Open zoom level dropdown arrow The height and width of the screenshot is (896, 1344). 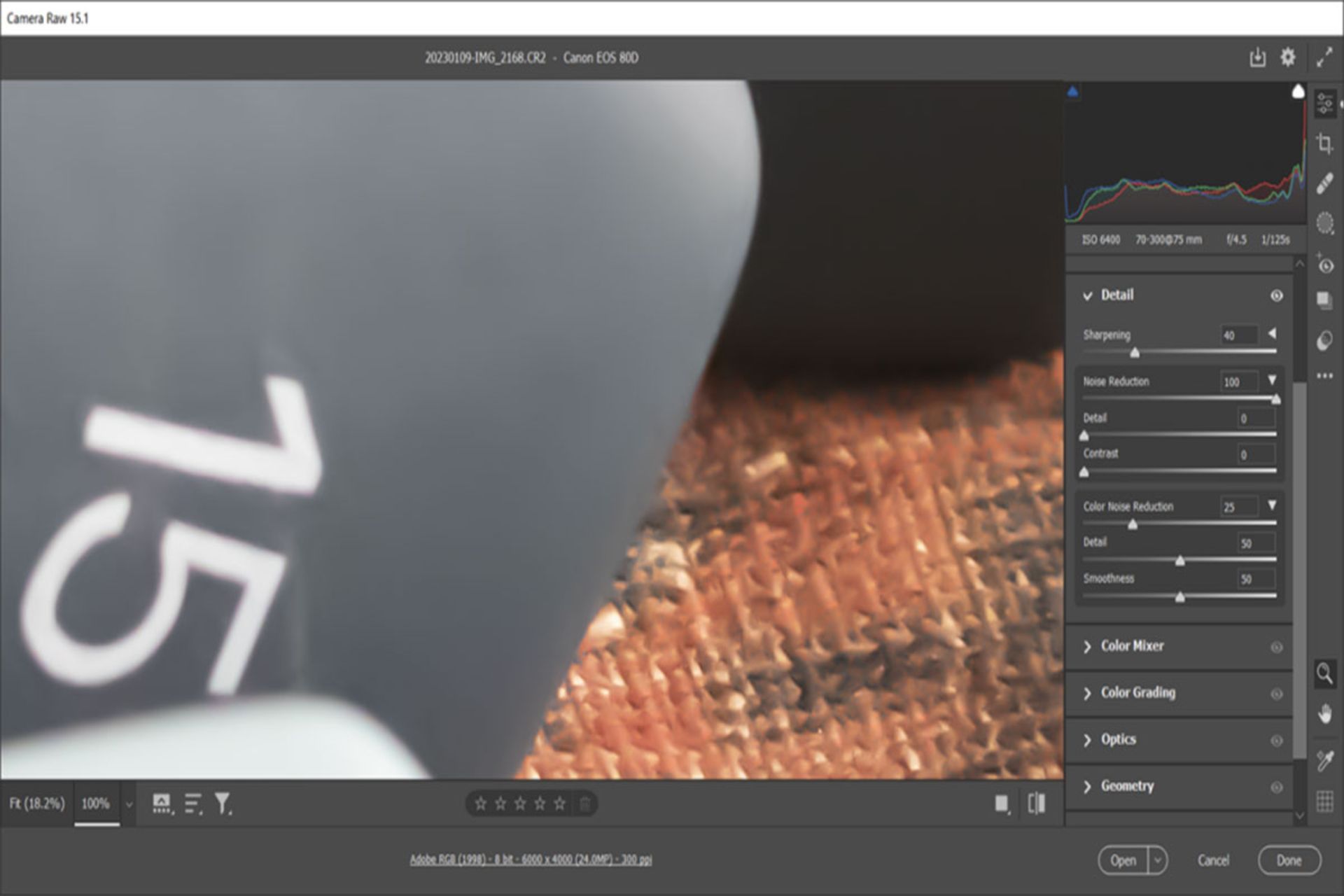129,804
